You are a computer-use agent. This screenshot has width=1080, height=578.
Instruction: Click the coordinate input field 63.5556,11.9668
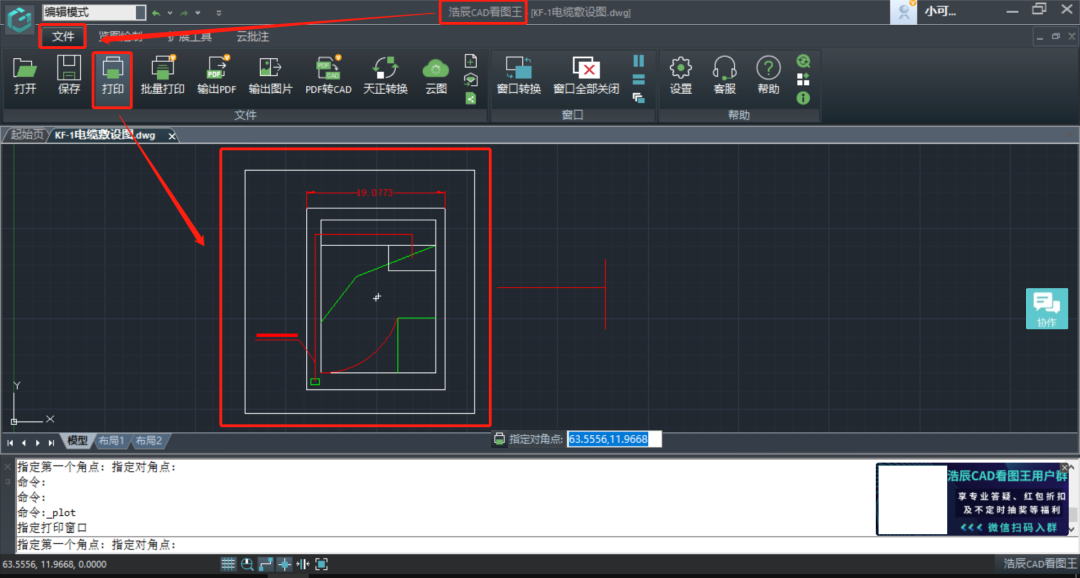614,439
